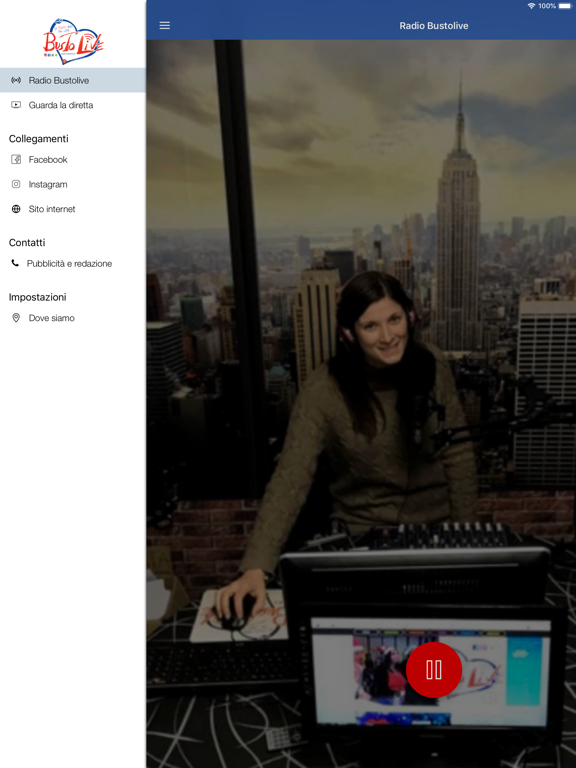Open Radio Bustolive menu entry

tap(73, 80)
